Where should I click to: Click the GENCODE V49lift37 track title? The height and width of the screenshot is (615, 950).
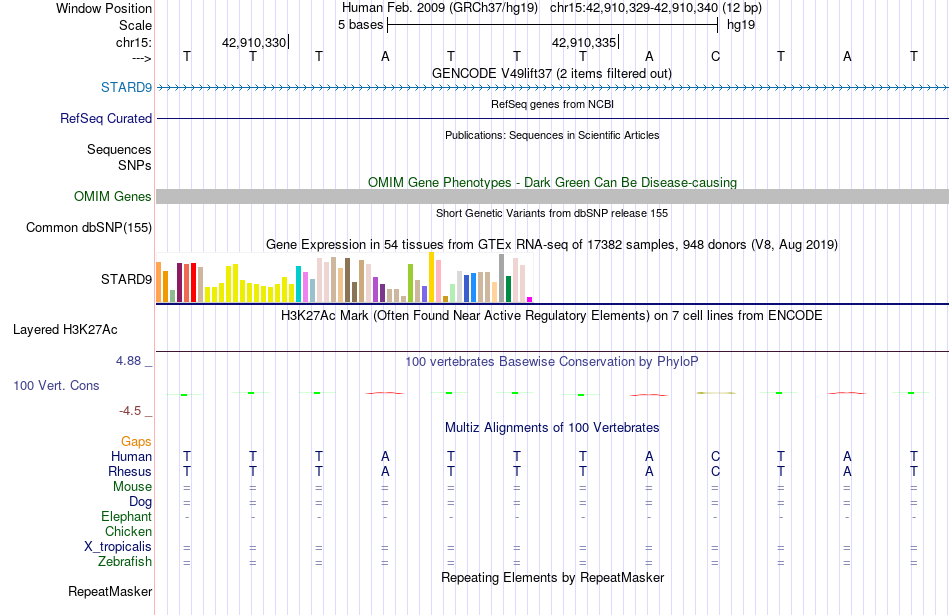[x=551, y=73]
